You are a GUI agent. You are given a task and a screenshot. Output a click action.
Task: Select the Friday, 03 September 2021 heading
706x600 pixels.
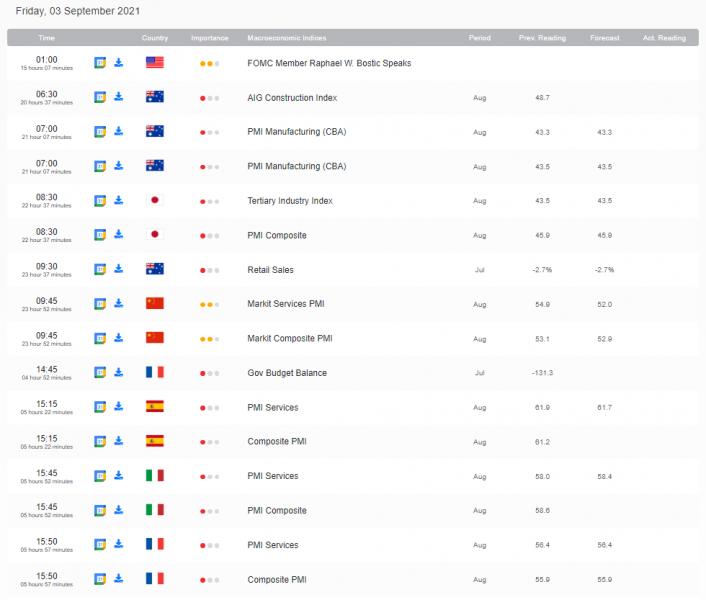pos(78,11)
